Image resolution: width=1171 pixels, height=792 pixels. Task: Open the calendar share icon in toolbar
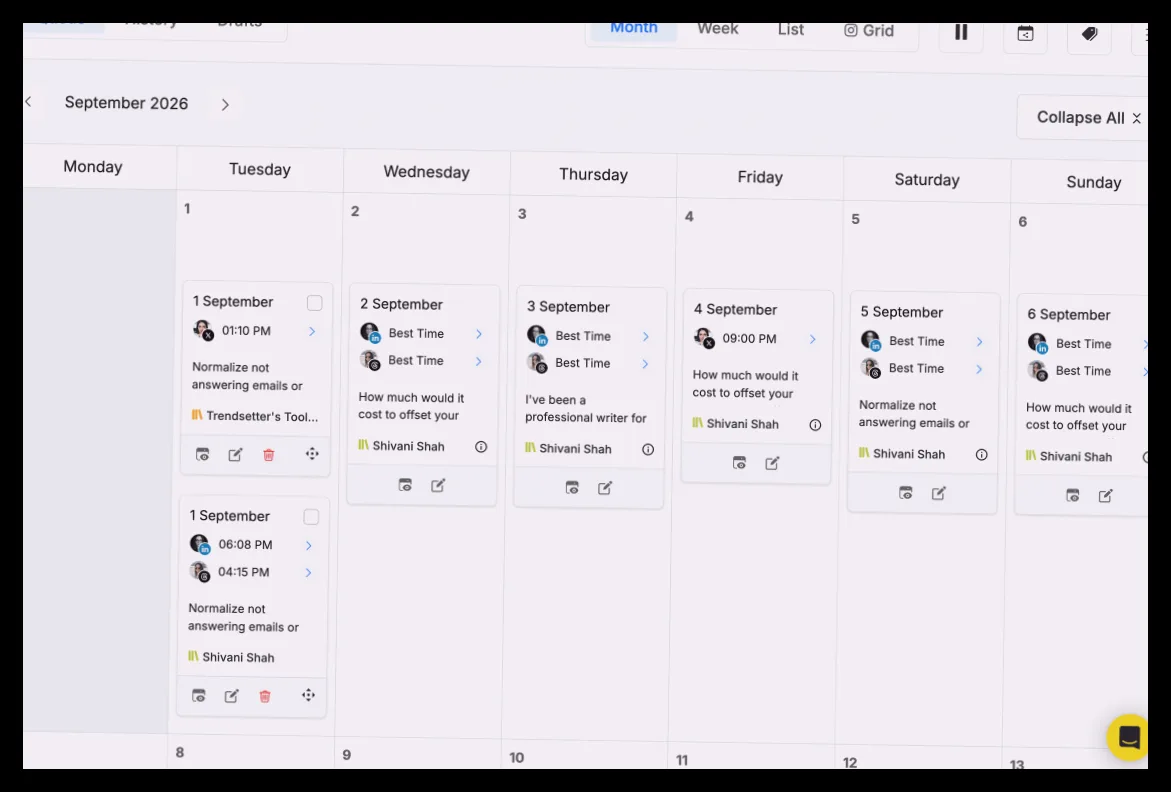tap(1025, 34)
